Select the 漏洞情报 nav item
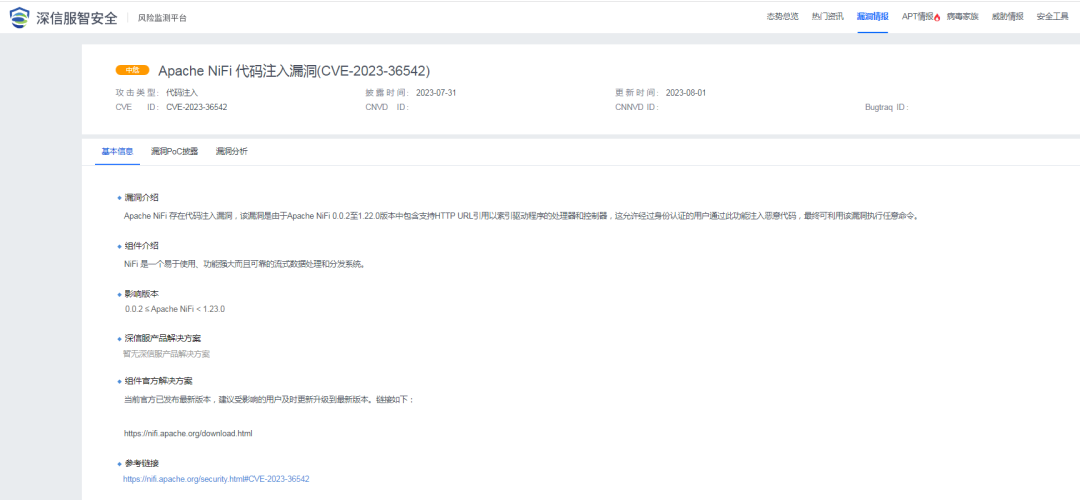 tap(872, 17)
